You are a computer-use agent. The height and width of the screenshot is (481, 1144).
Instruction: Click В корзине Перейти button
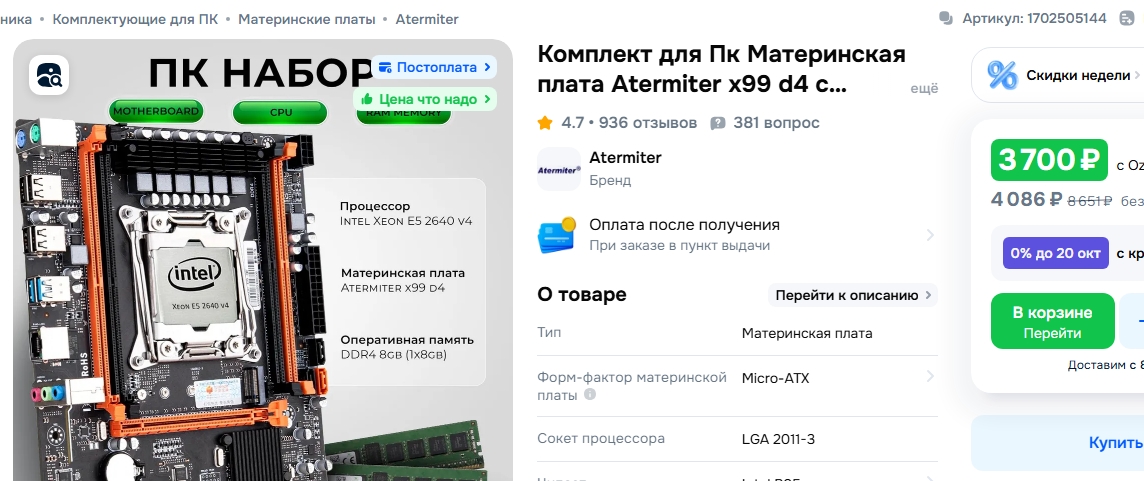tap(1052, 321)
